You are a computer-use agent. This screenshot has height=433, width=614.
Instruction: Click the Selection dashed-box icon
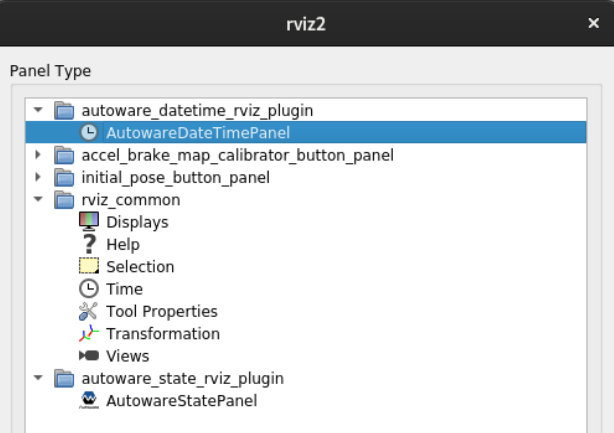[89, 267]
